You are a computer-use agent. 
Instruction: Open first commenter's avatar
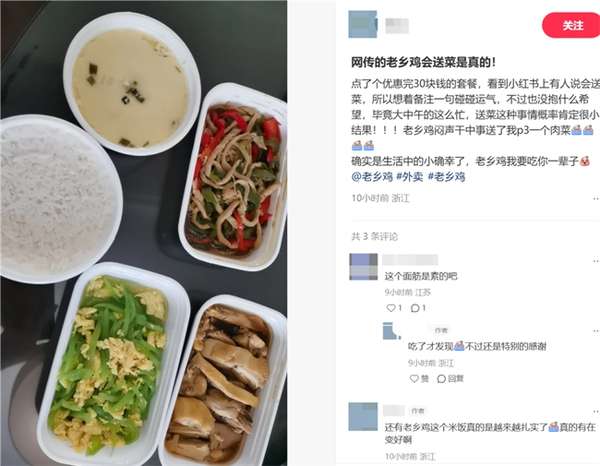[363, 267]
